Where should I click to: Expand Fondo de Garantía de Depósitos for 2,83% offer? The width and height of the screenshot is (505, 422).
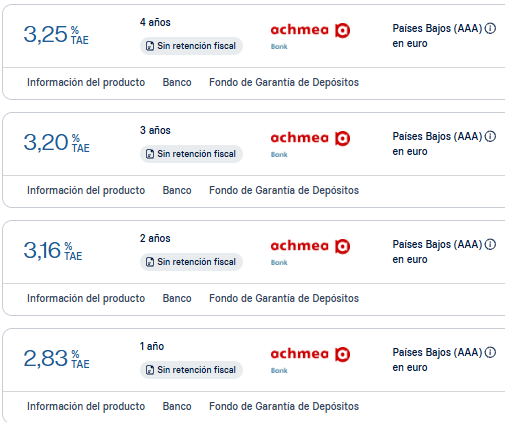(x=284, y=406)
